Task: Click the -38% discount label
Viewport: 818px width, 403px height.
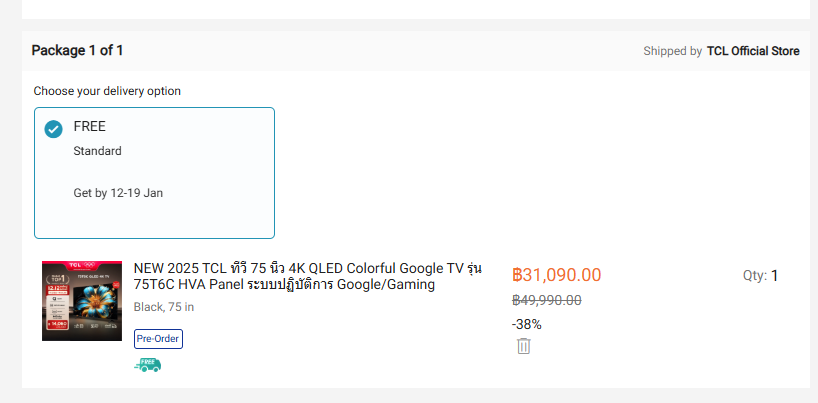Action: [x=526, y=324]
